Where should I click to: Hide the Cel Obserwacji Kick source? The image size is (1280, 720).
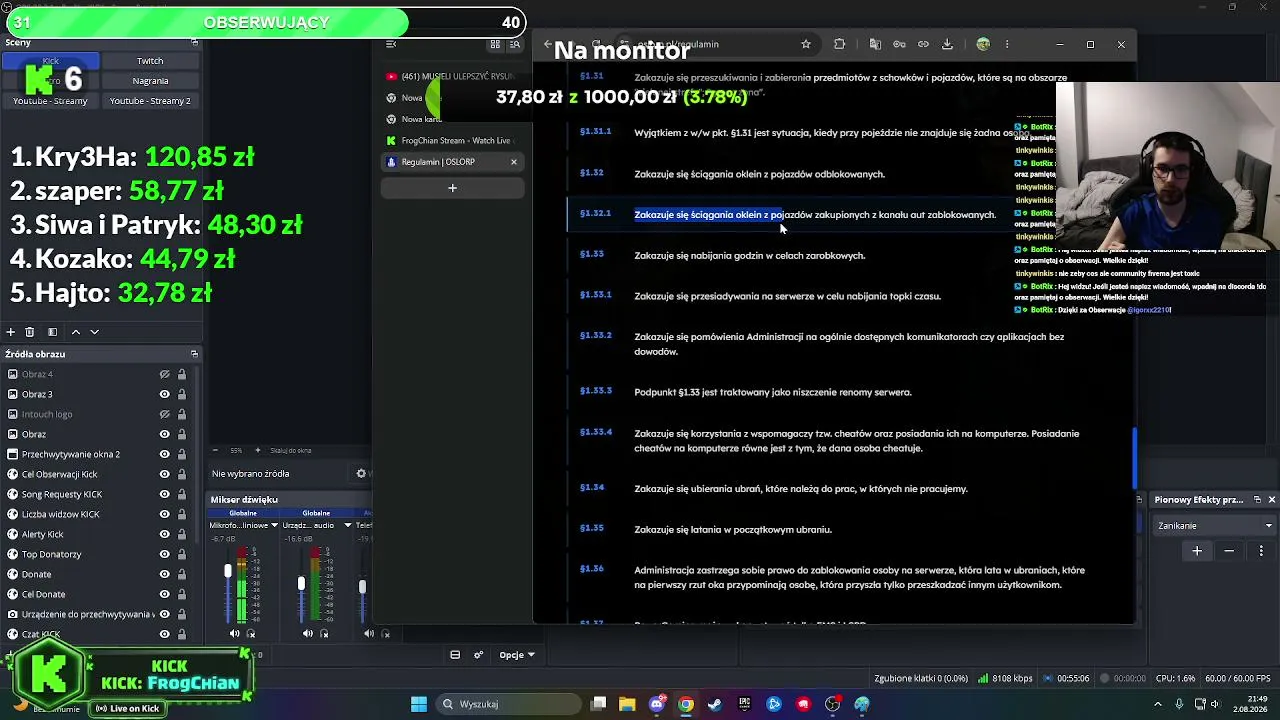coord(164,474)
